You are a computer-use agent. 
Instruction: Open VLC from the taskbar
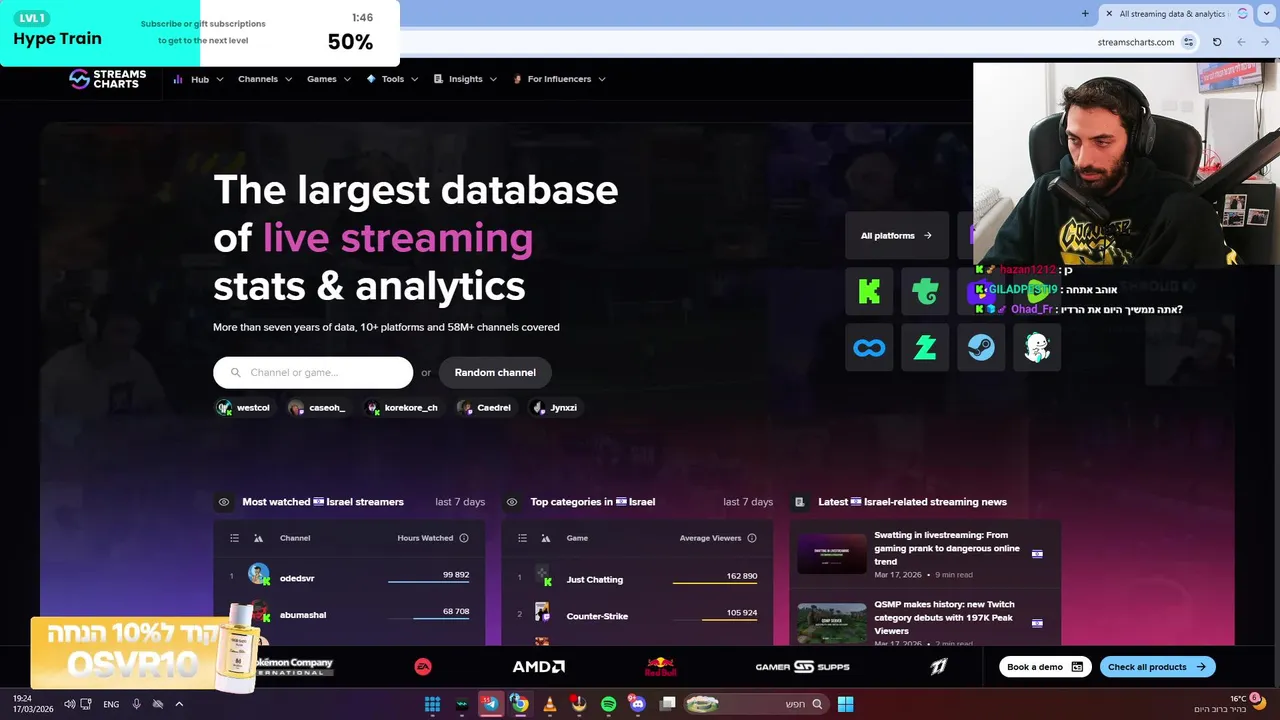pos(549,704)
